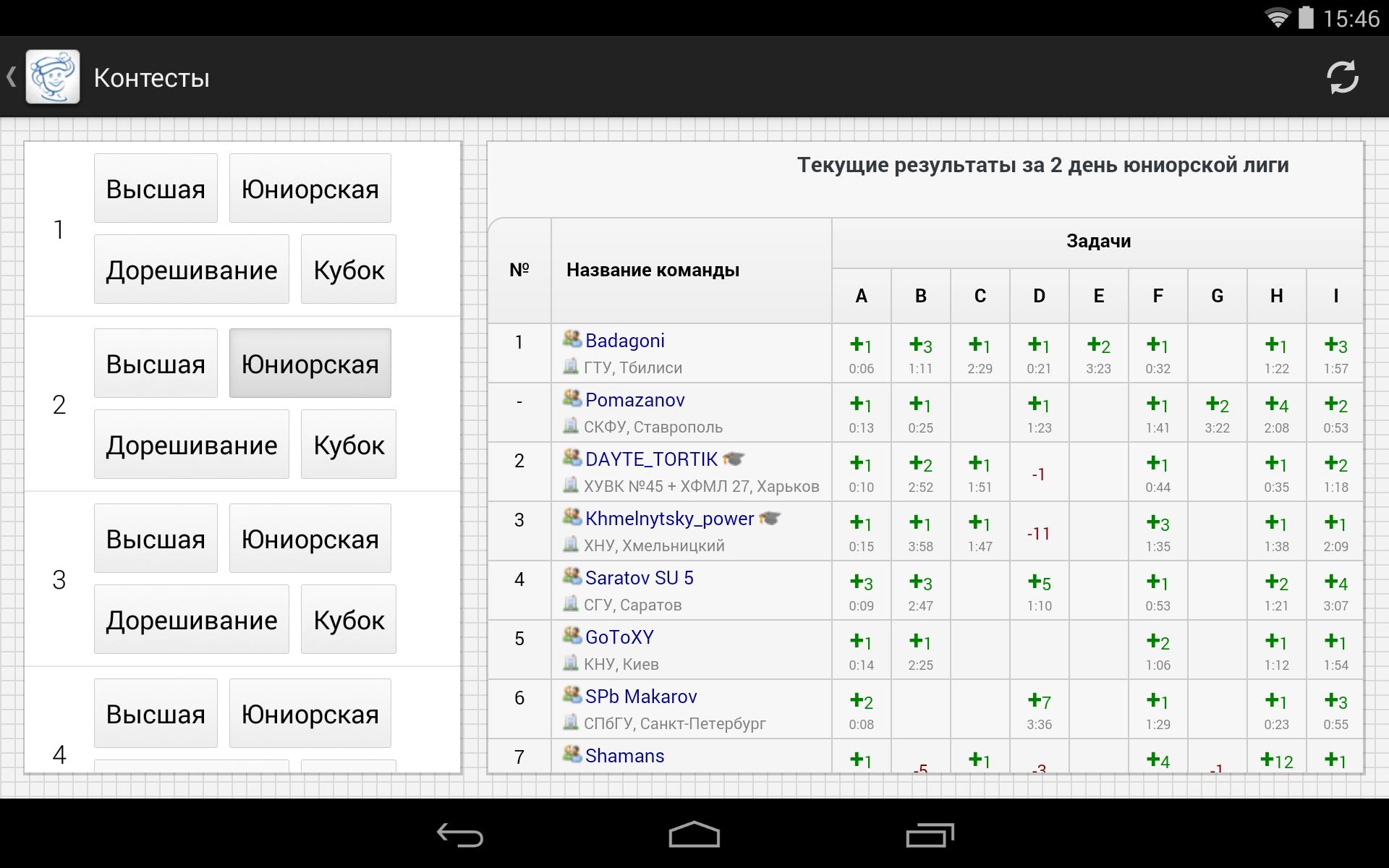The height and width of the screenshot is (868, 1389).
Task: Open Высшая league for day 4
Action: (x=156, y=713)
